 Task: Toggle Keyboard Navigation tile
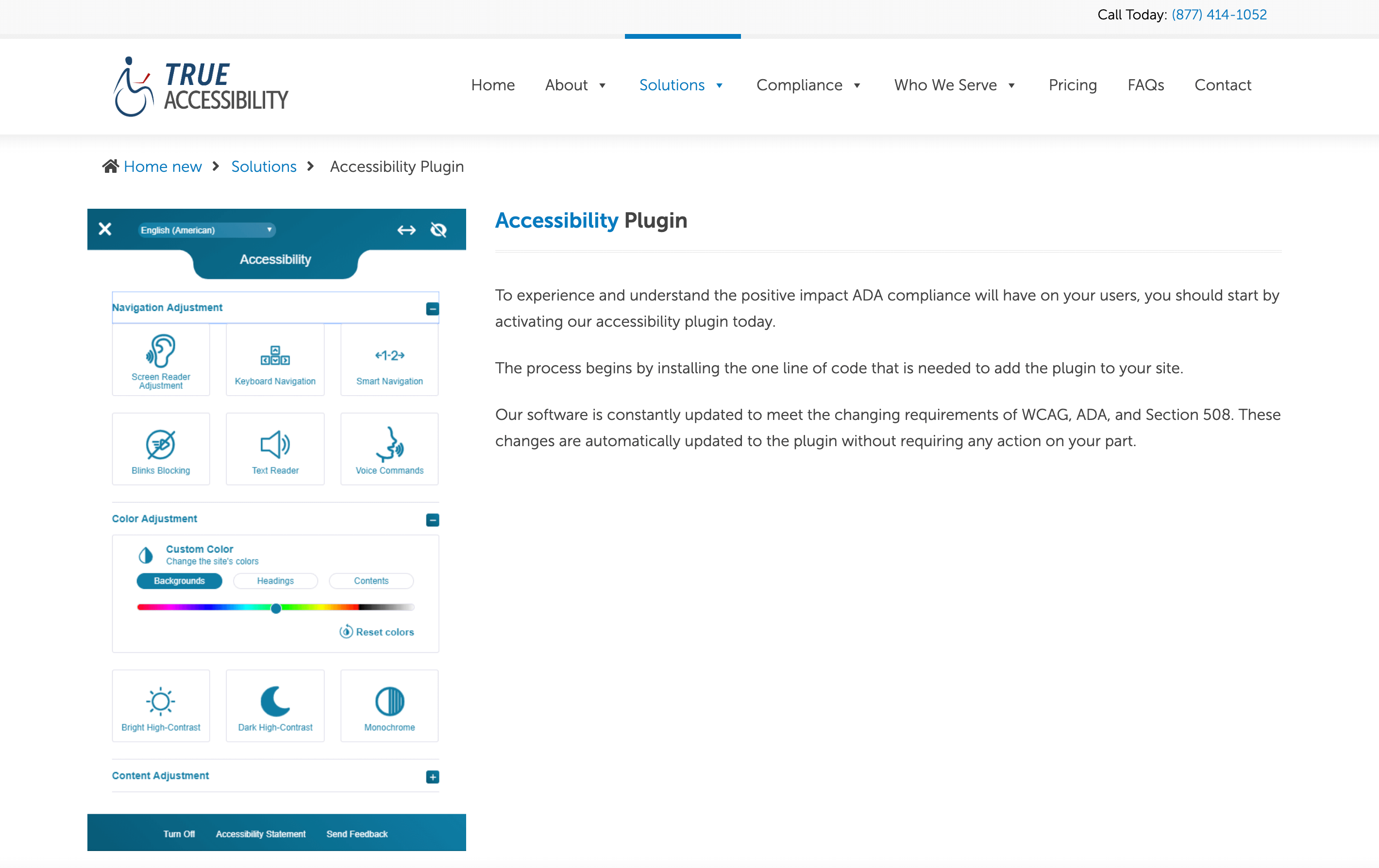[275, 360]
